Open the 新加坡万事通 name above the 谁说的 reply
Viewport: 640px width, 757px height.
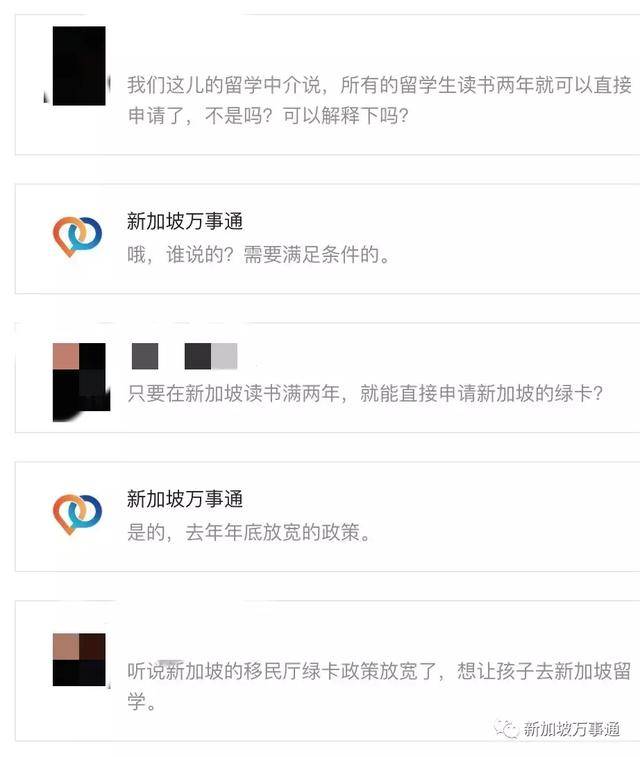185,222
